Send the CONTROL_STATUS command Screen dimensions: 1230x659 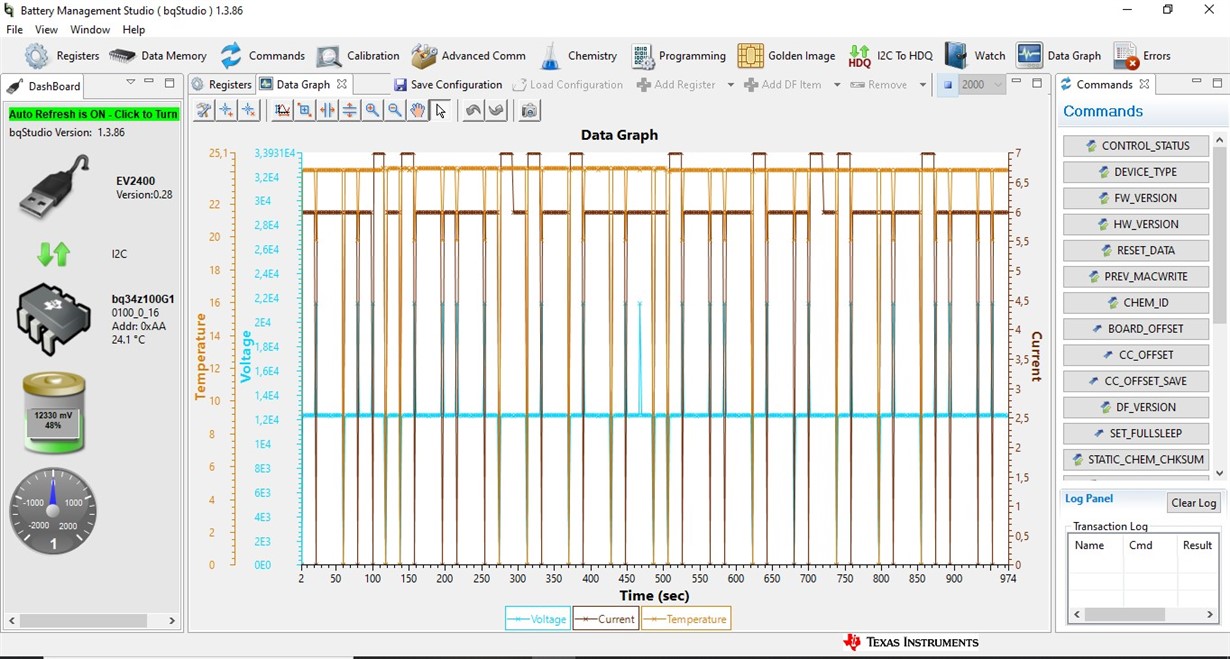[1136, 146]
